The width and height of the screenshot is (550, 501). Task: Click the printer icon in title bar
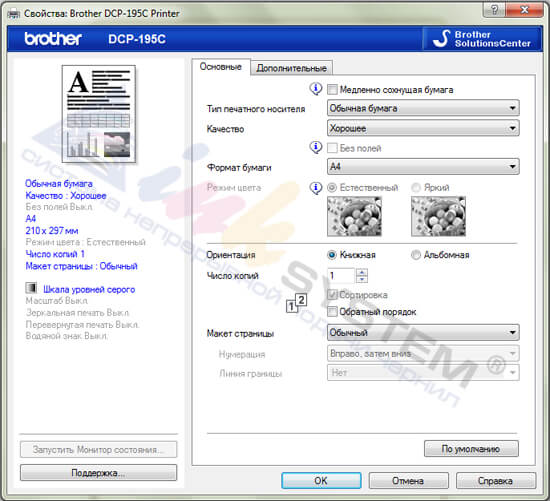[14, 14]
